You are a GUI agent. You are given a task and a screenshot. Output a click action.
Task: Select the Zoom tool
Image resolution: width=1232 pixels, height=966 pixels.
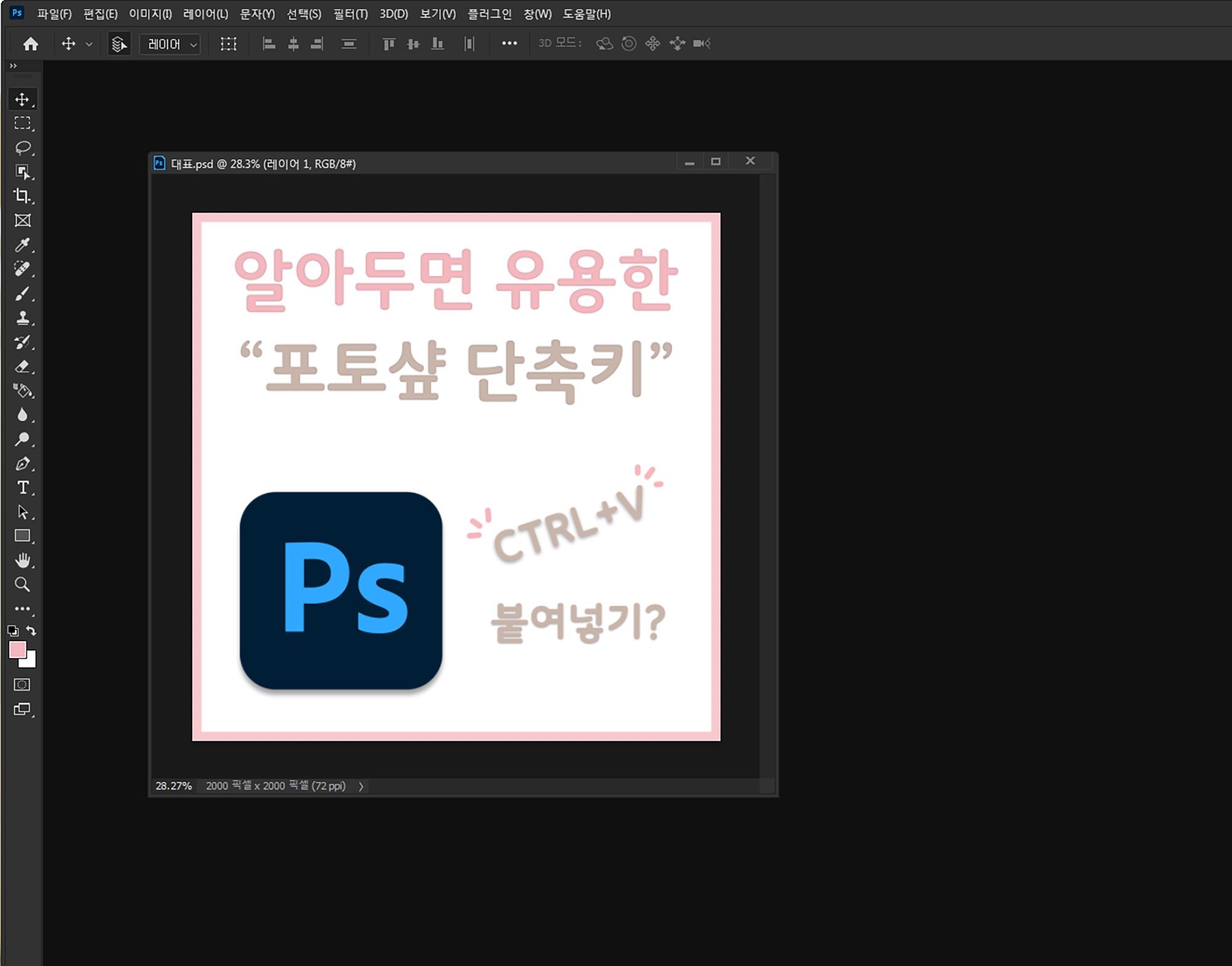point(22,584)
